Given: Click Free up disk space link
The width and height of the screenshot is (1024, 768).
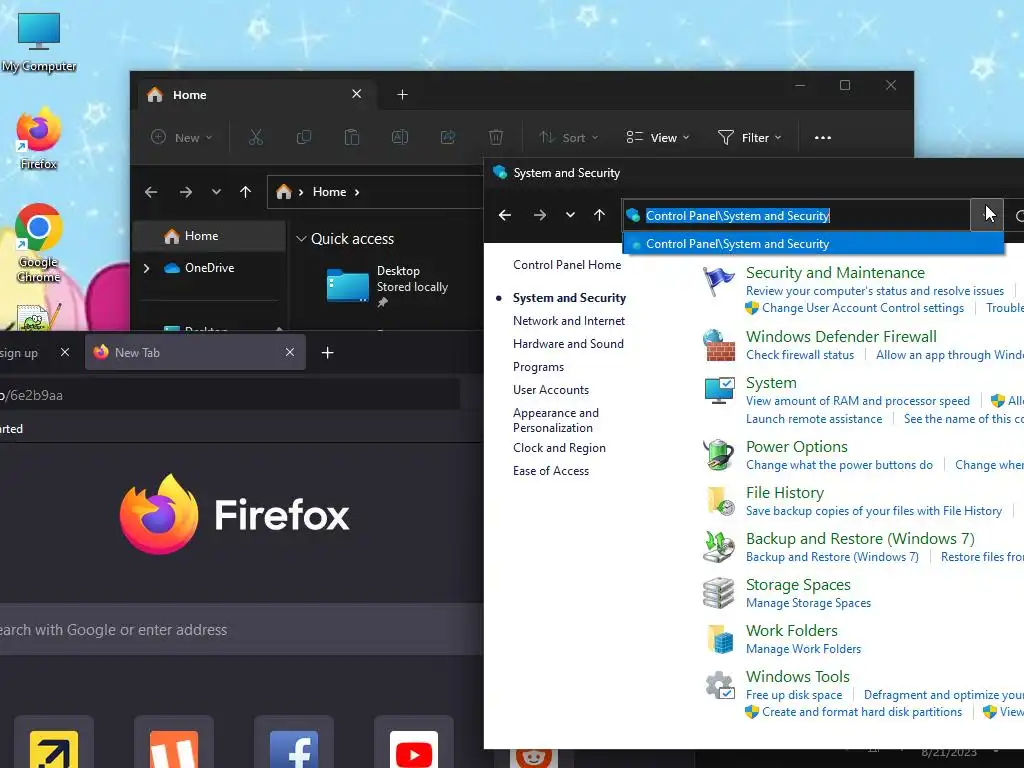Looking at the screenshot, I should coord(794,695).
